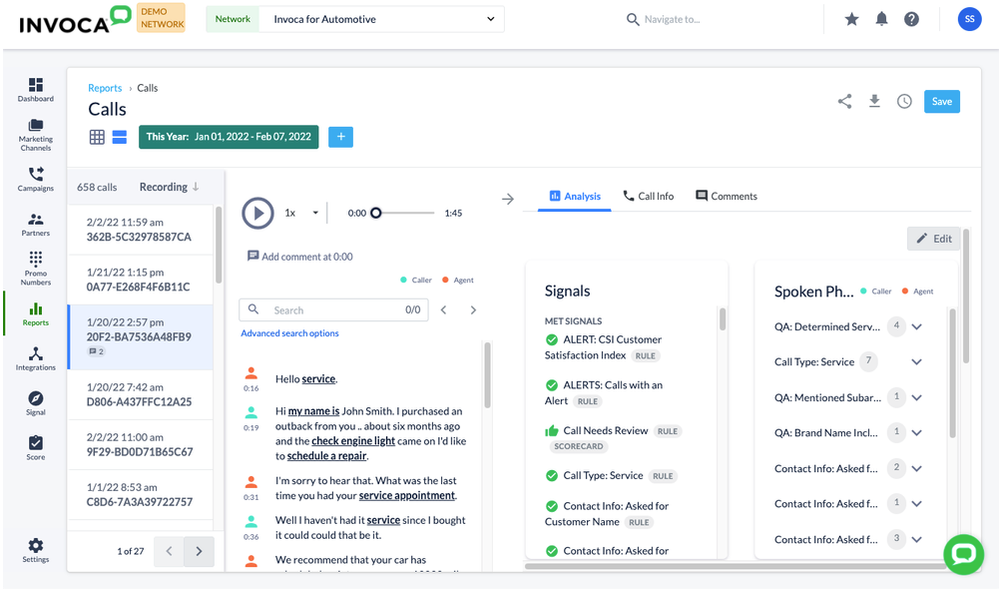
Task: Go to previous search result
Action: click(444, 310)
